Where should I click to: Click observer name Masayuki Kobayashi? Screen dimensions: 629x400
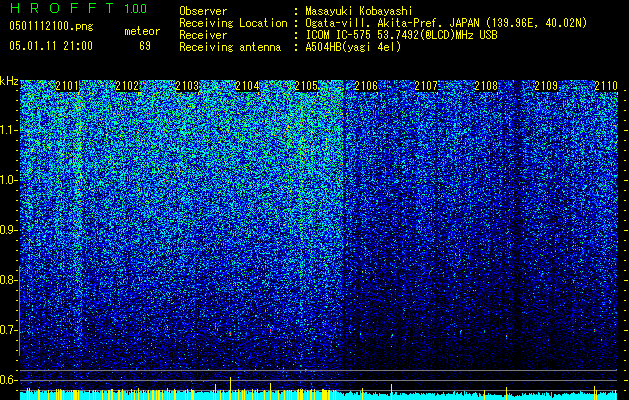tap(359, 11)
